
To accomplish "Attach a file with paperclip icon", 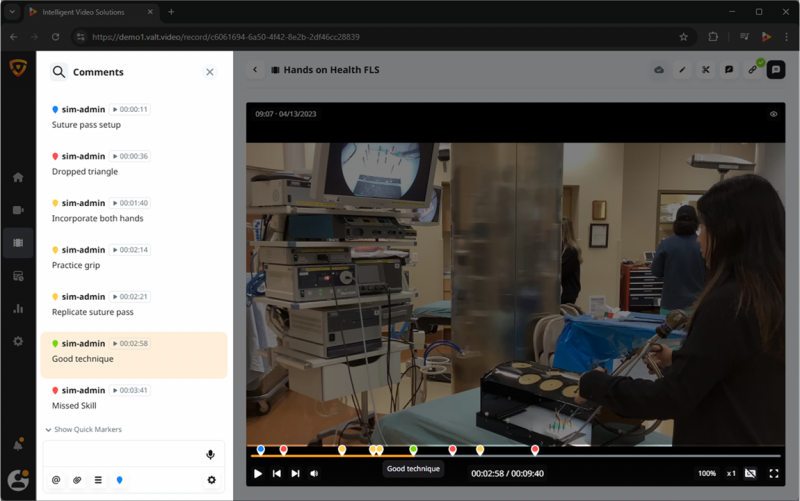I will point(77,480).
